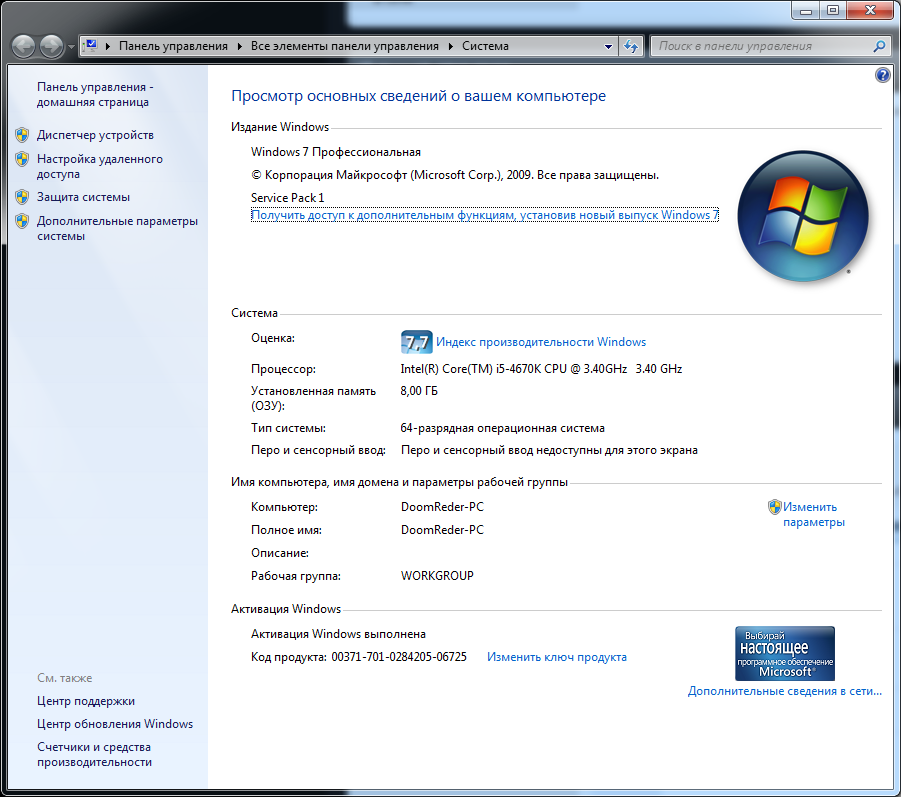Open "Защита системы"
This screenshot has width=901, height=798.
83,197
